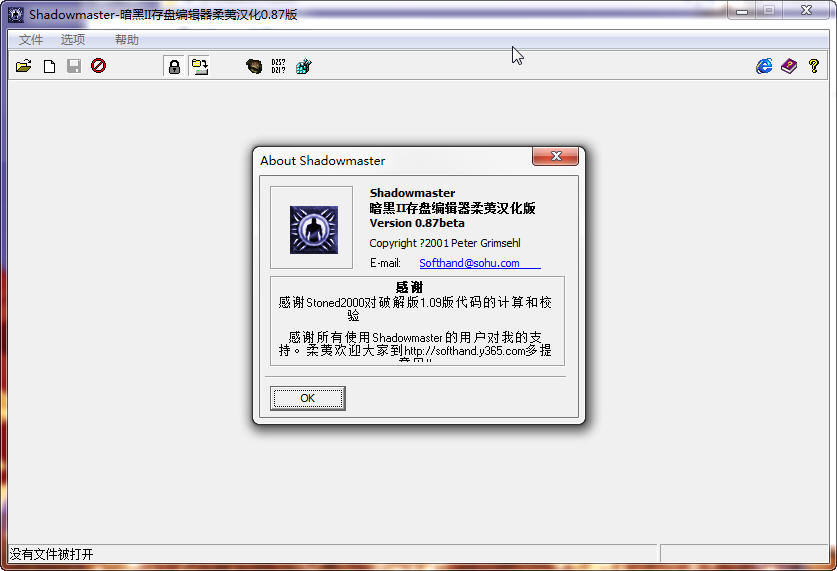Open the 文件 menu
Screen dimensions: 837x571
pyautogui.click(x=30, y=39)
